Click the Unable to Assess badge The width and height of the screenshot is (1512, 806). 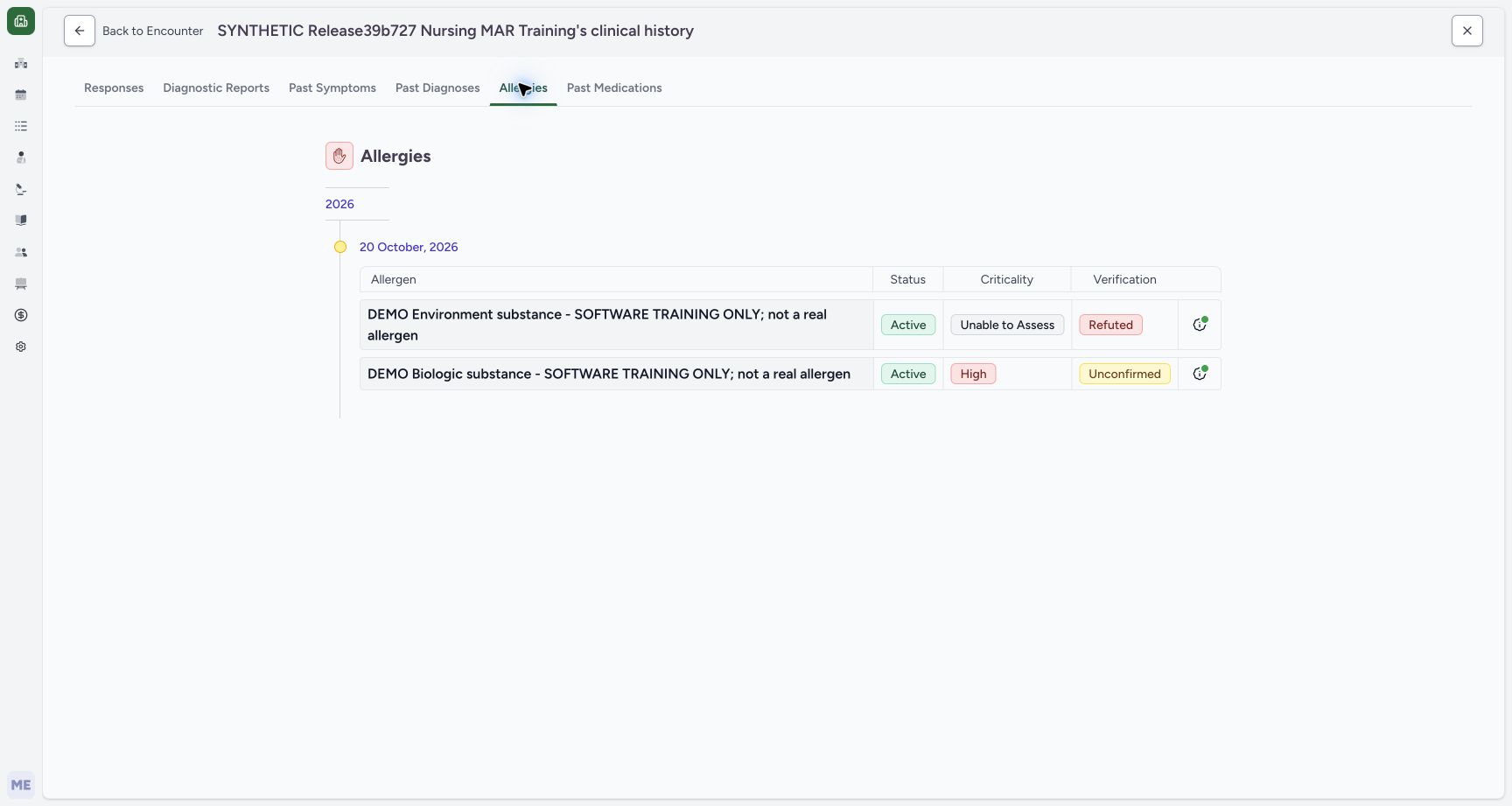[x=1007, y=325]
